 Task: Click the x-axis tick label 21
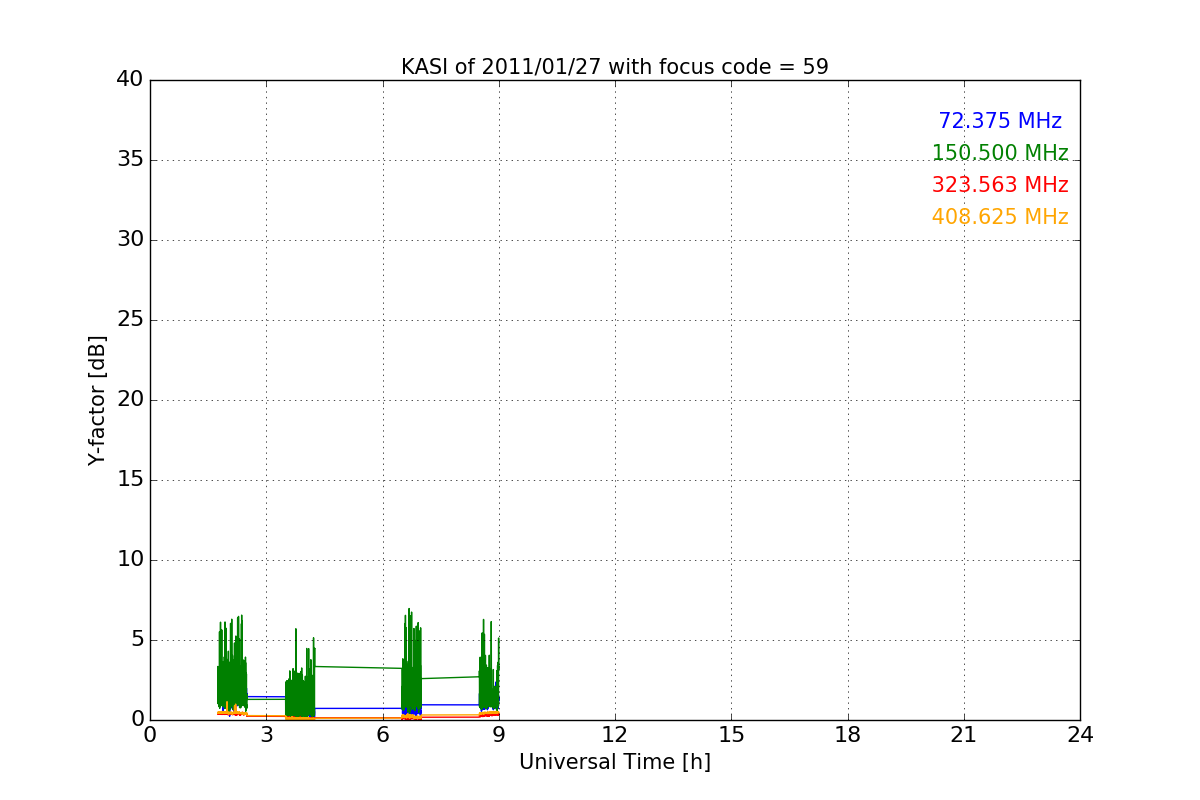(964, 734)
